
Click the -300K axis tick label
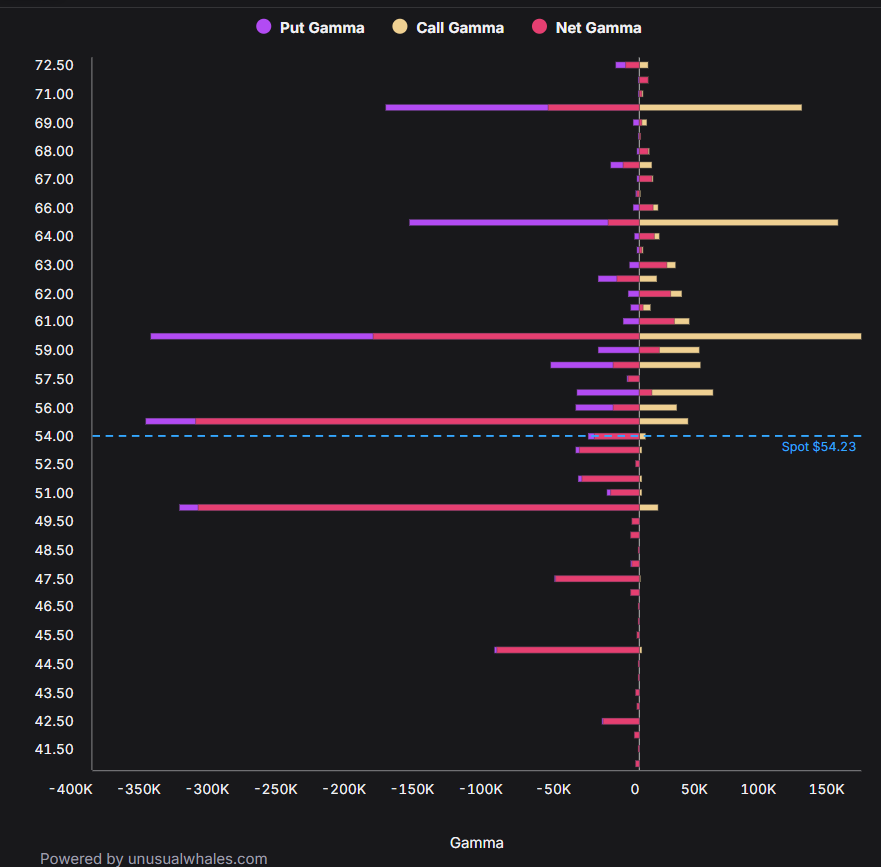click(x=207, y=789)
